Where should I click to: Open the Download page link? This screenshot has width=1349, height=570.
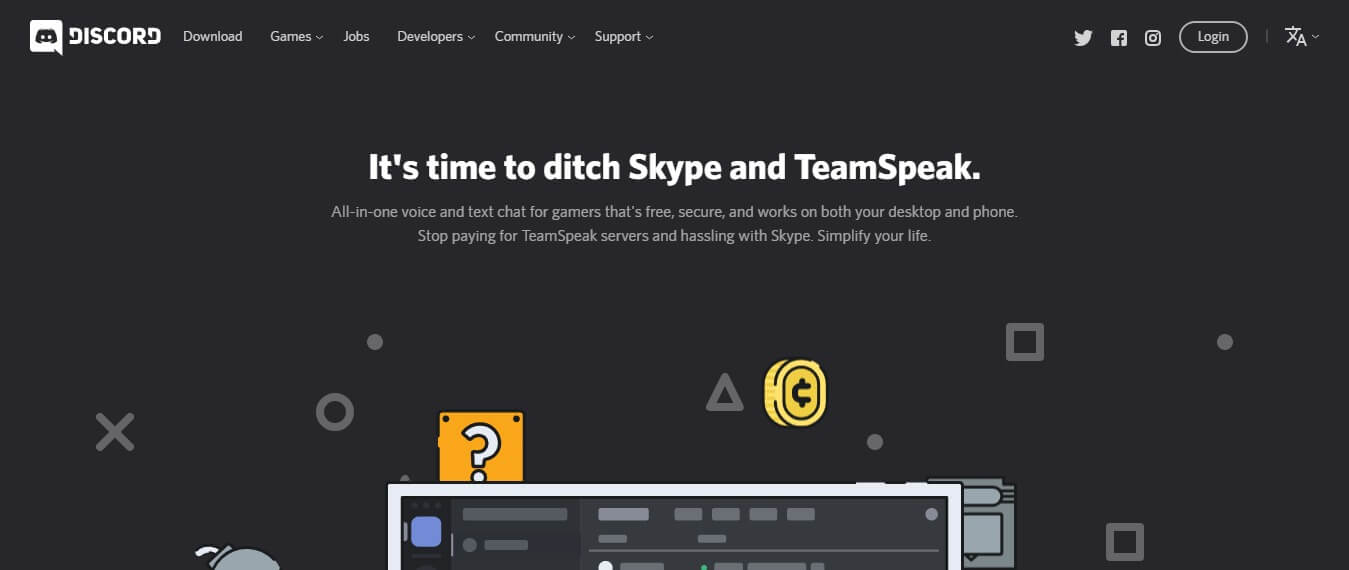(x=212, y=36)
